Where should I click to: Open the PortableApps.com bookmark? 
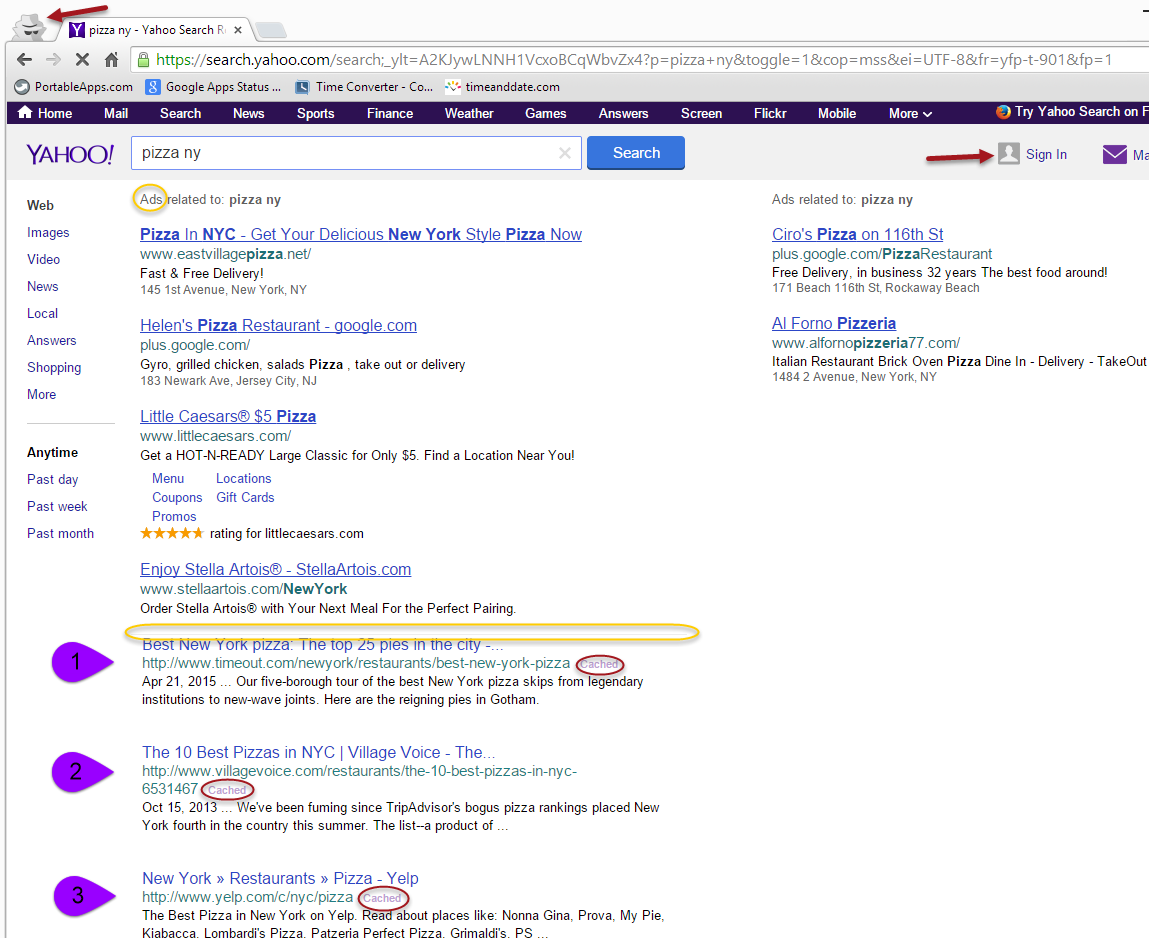point(75,87)
